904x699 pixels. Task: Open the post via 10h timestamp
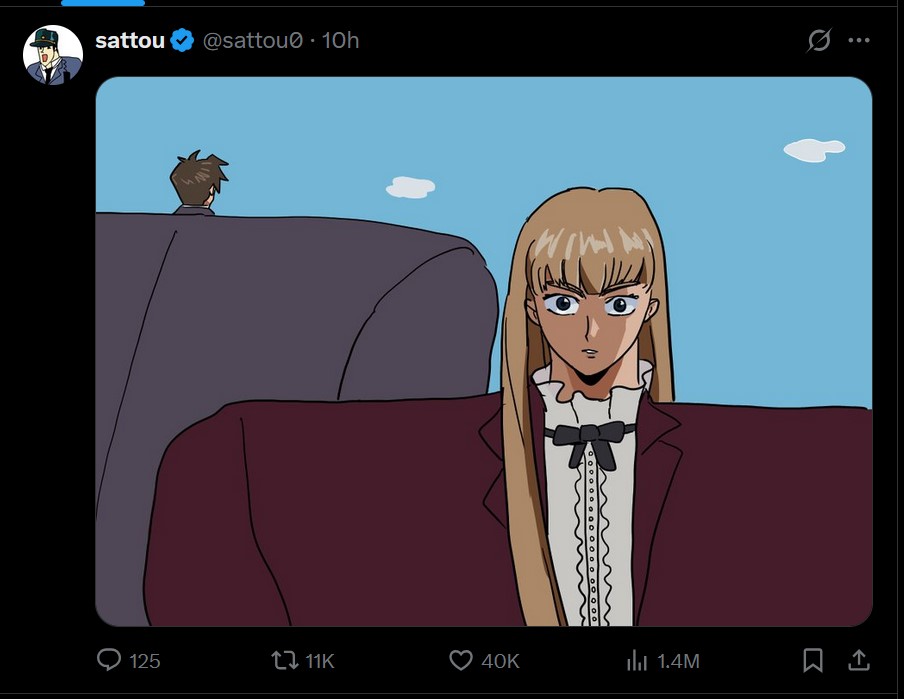tap(340, 40)
